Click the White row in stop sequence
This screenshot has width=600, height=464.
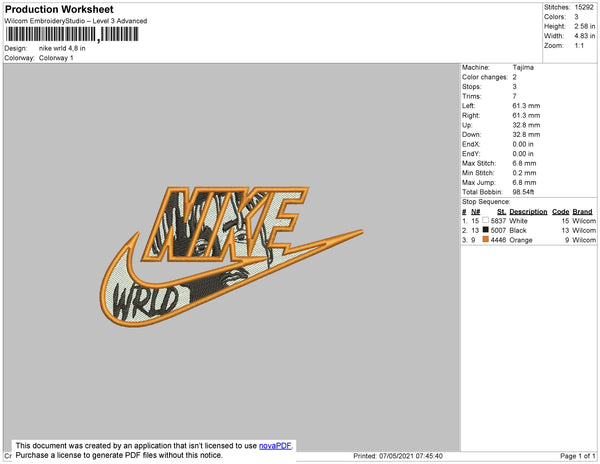529,221
